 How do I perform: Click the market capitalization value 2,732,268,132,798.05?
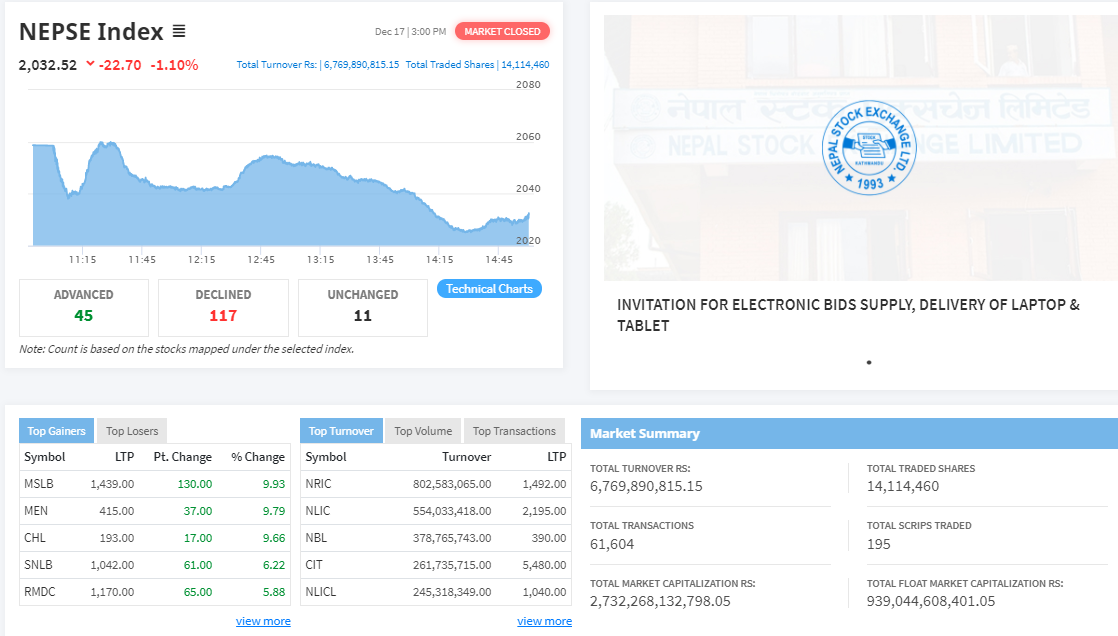pyautogui.click(x=660, y=601)
